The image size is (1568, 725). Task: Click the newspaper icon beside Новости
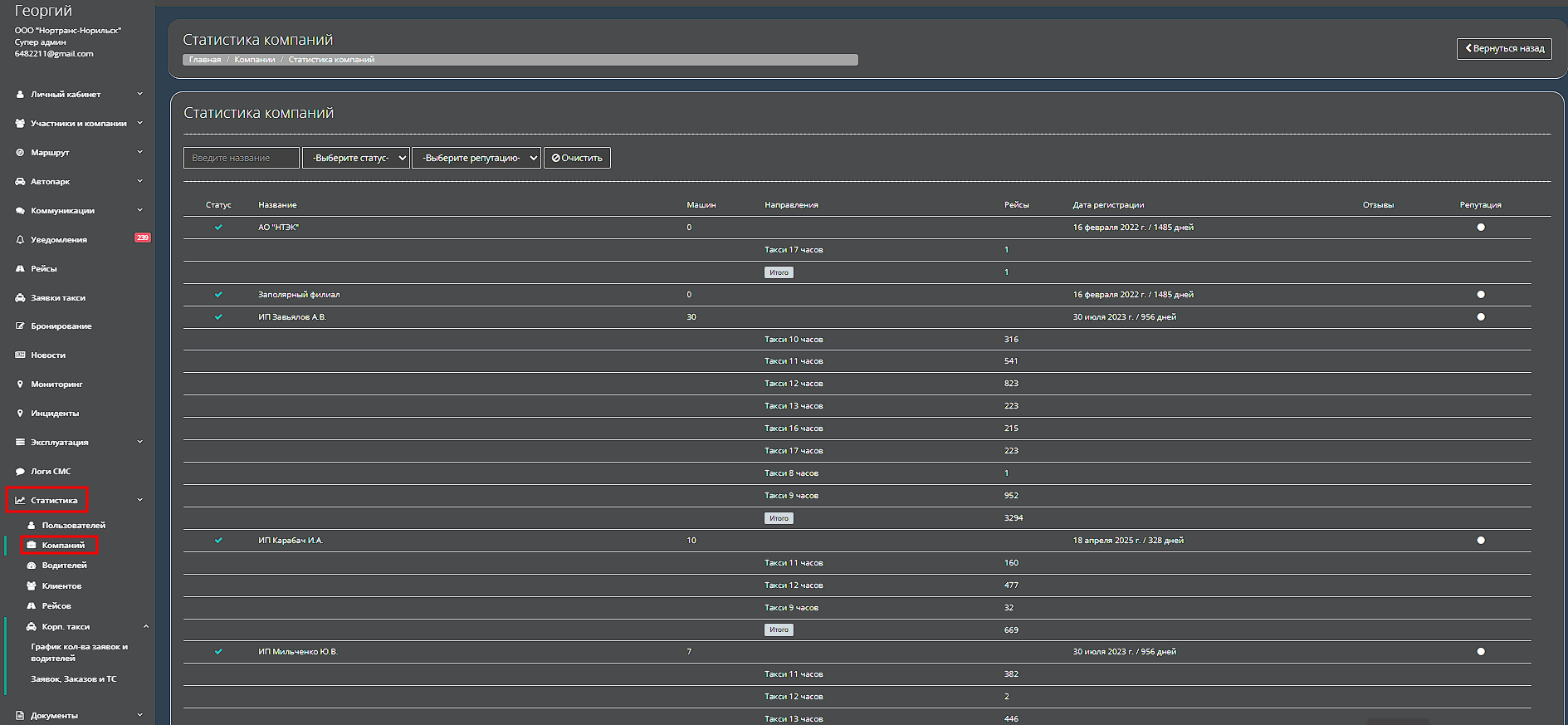coord(20,355)
